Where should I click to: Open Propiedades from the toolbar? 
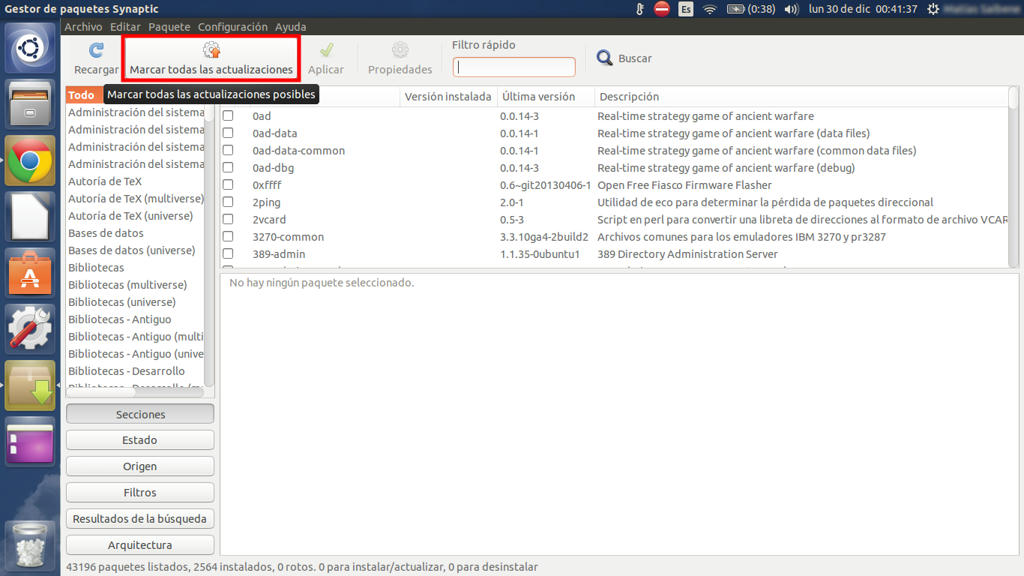click(x=400, y=58)
